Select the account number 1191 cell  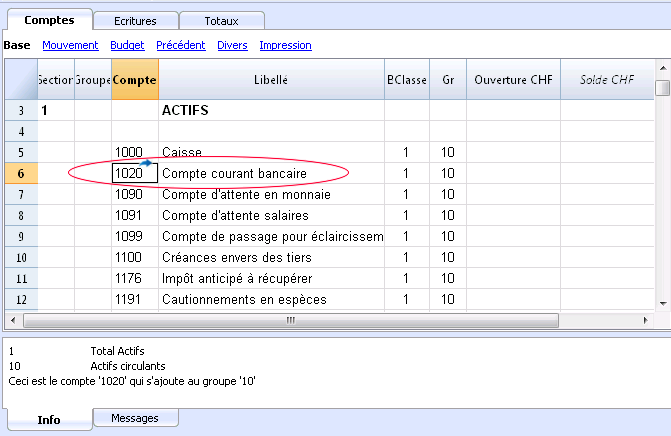pos(135,299)
